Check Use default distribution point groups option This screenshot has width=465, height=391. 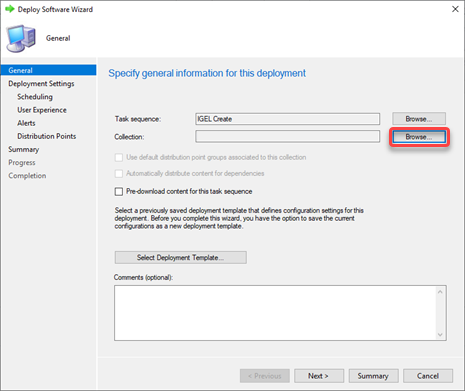(119, 157)
